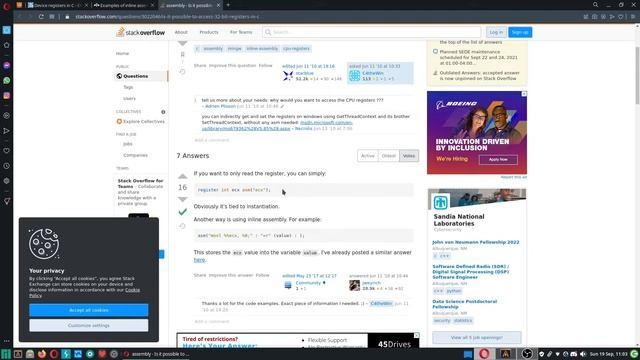Open WhatsApp in the Opera sidebar
Screen dimensions: 640x360
[x=7, y=80]
